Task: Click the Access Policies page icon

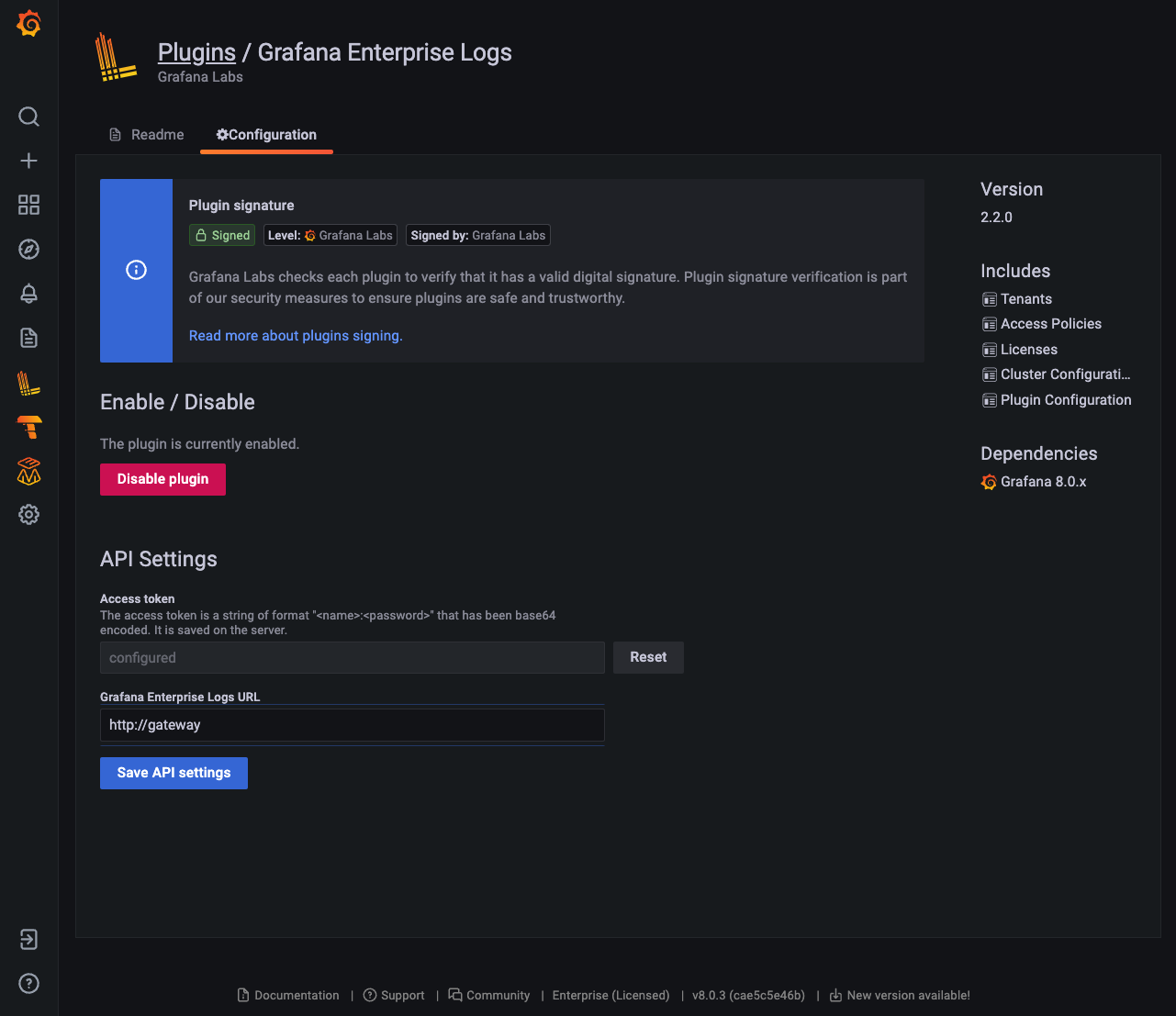Action: 989,324
